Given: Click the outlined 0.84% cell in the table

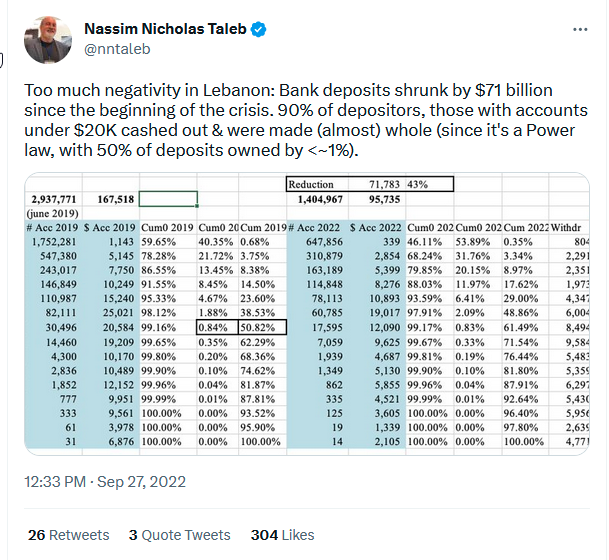Looking at the screenshot, I should click(x=218, y=326).
